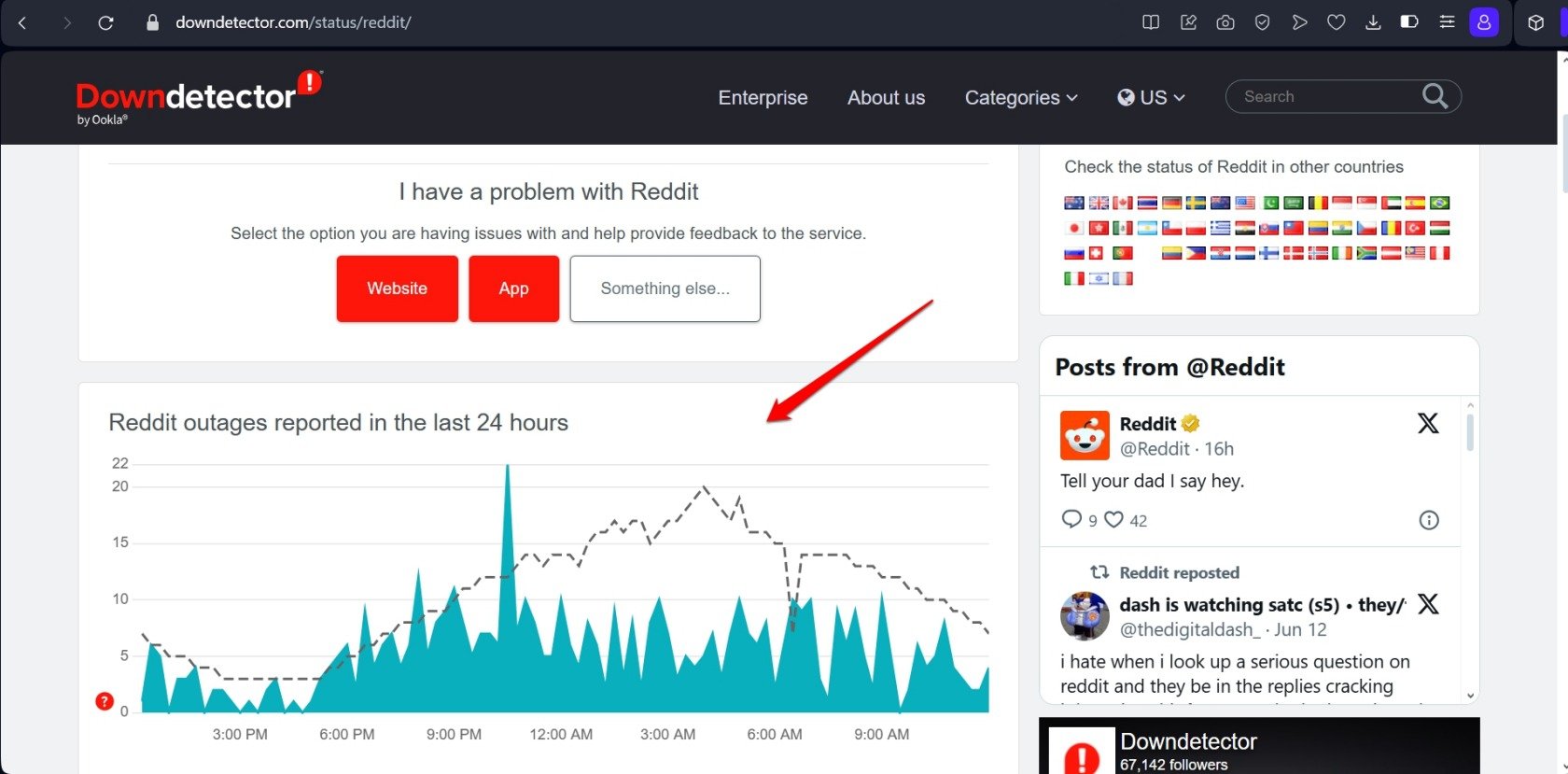Select the Turkey flag
Viewport: 1568px width, 774px height.
pos(1416,228)
